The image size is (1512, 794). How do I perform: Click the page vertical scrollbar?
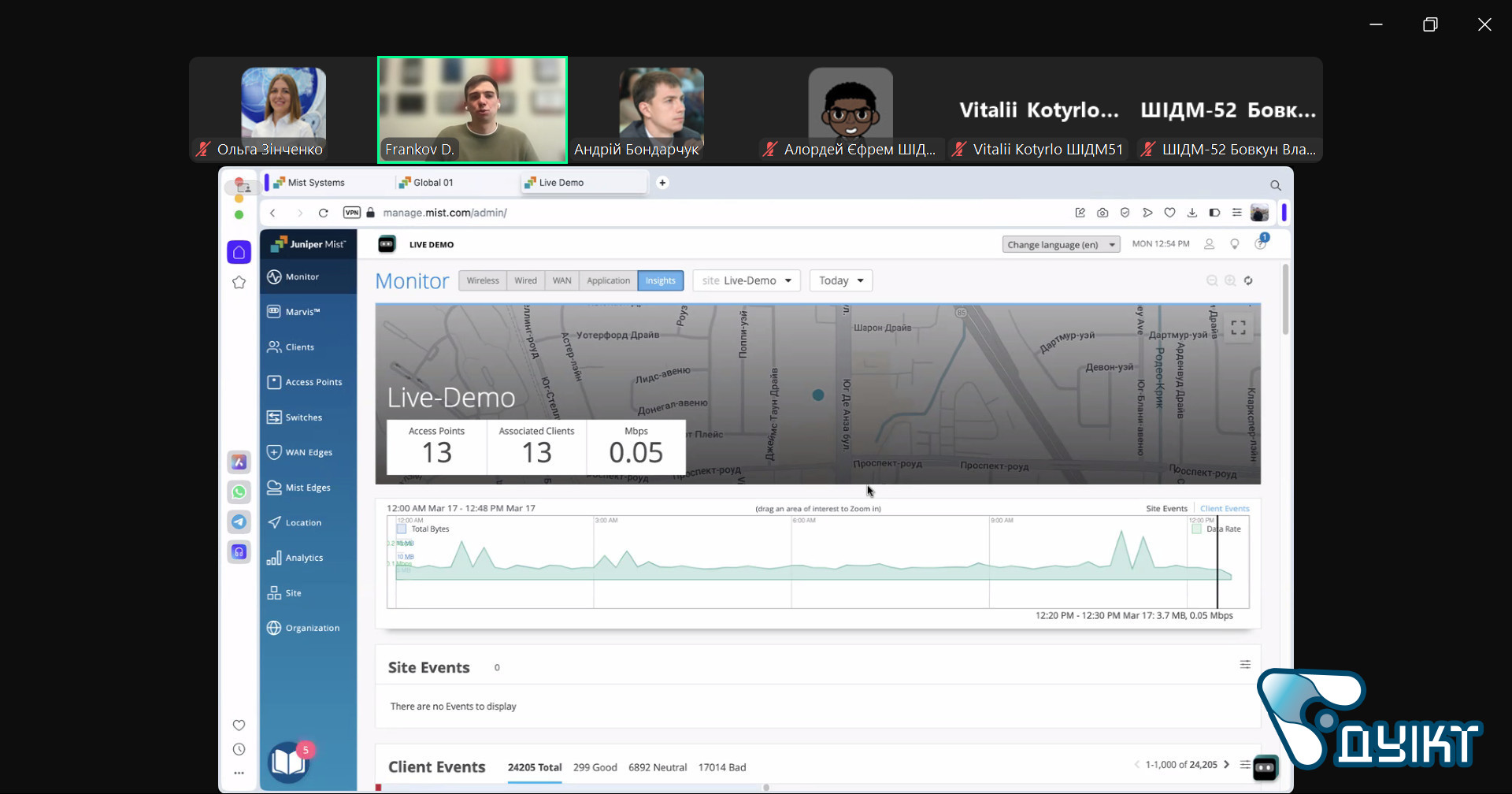1285,299
